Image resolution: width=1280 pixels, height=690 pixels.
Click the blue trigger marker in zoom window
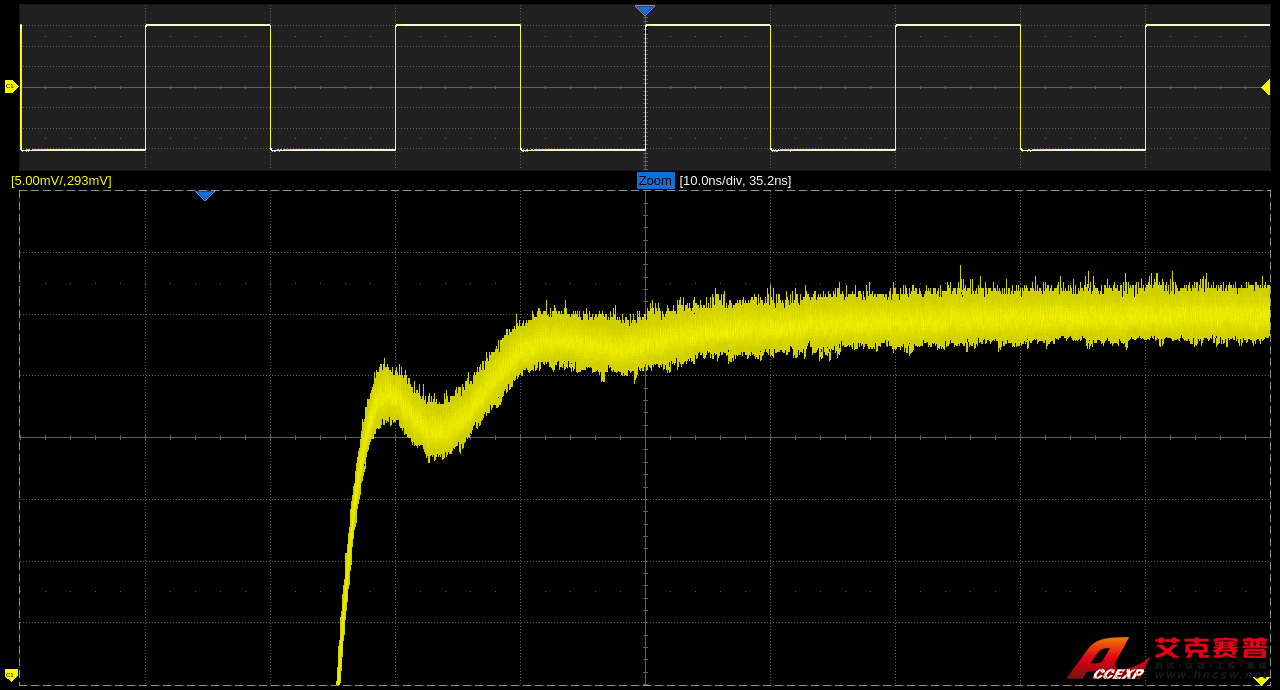pos(205,195)
